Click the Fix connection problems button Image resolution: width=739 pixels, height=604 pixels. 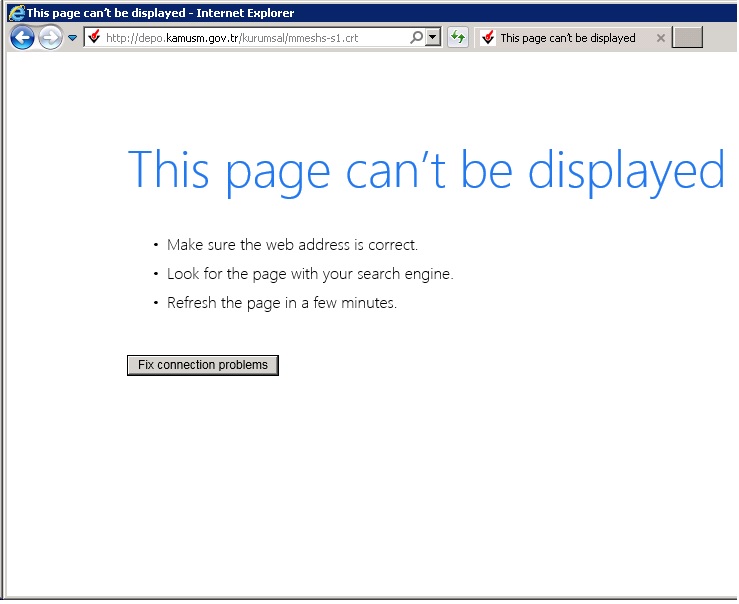pos(203,365)
